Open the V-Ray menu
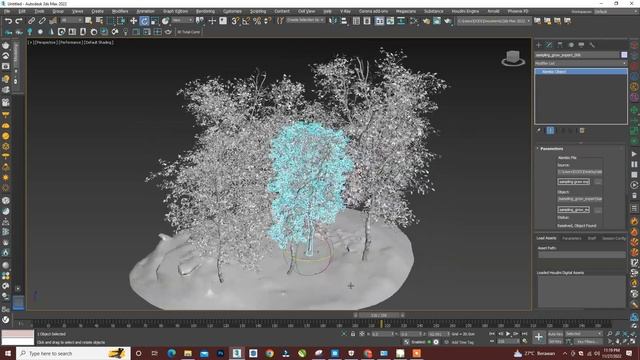 (x=345, y=11)
